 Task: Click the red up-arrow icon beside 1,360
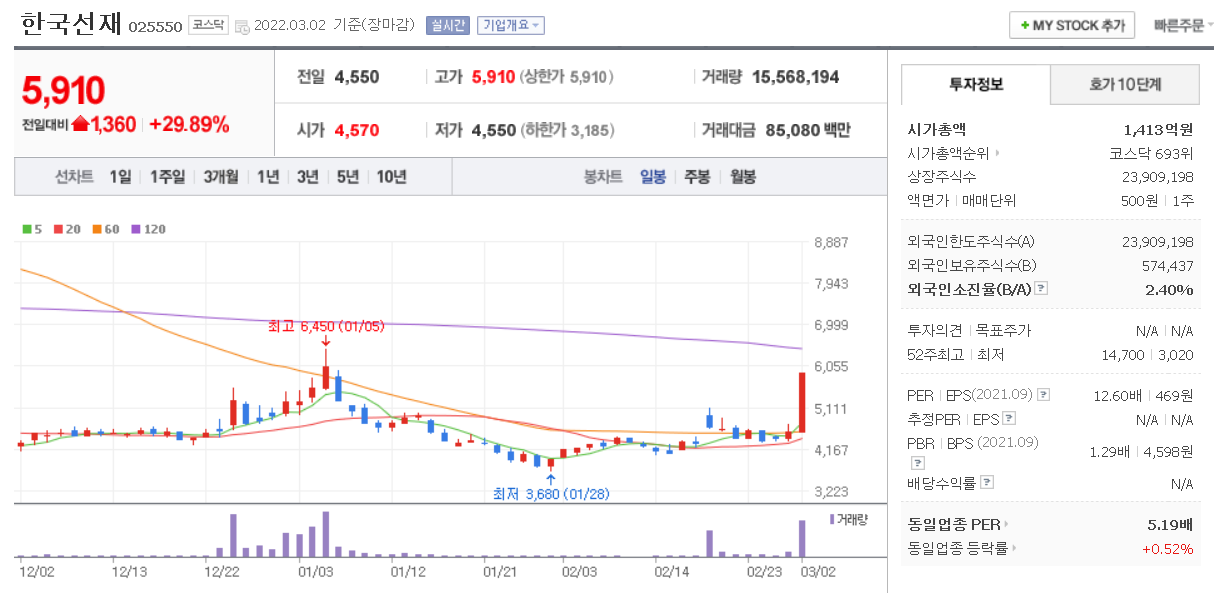point(80,124)
